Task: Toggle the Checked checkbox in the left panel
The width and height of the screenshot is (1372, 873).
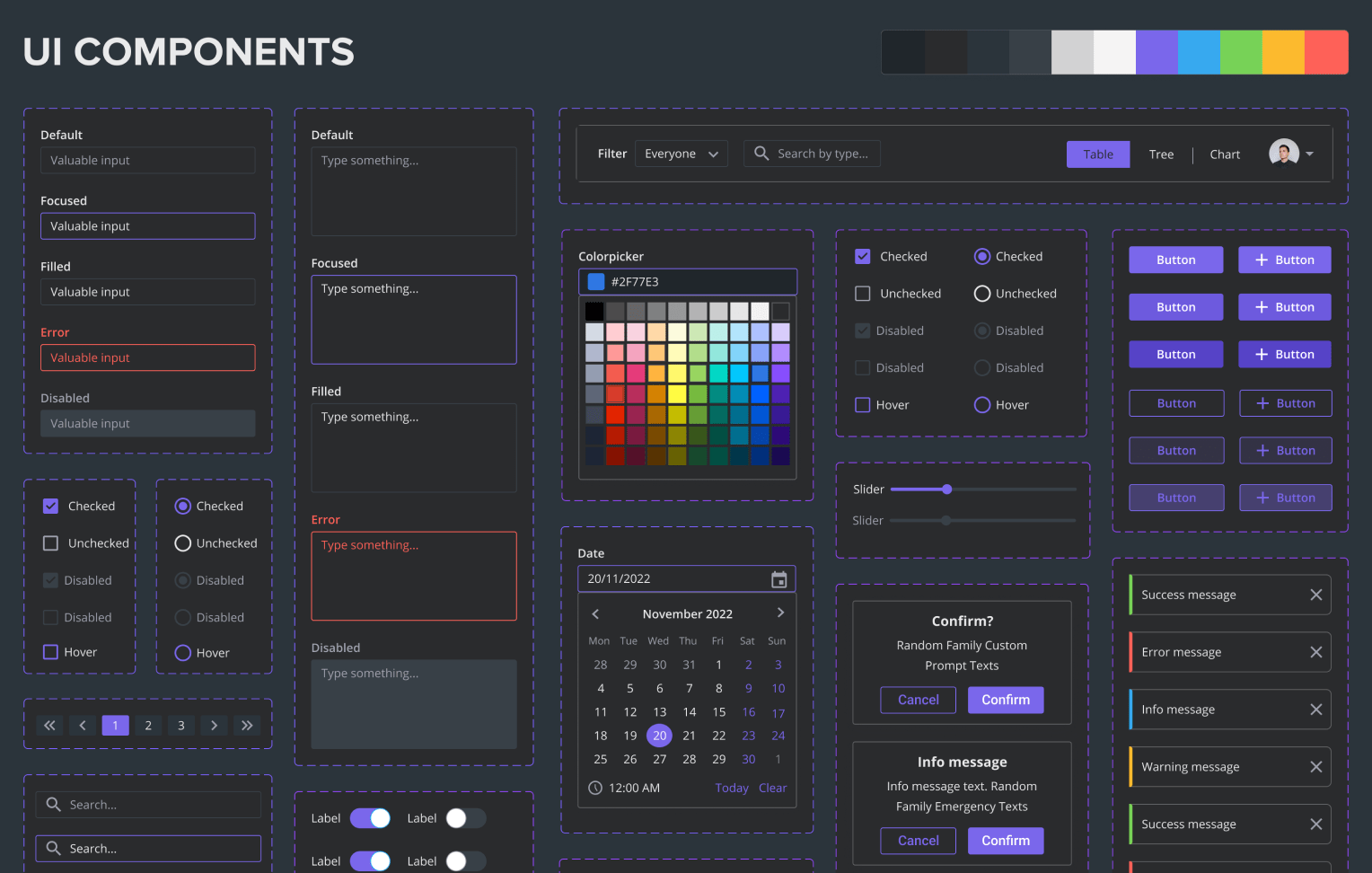Action: pyautogui.click(x=51, y=506)
